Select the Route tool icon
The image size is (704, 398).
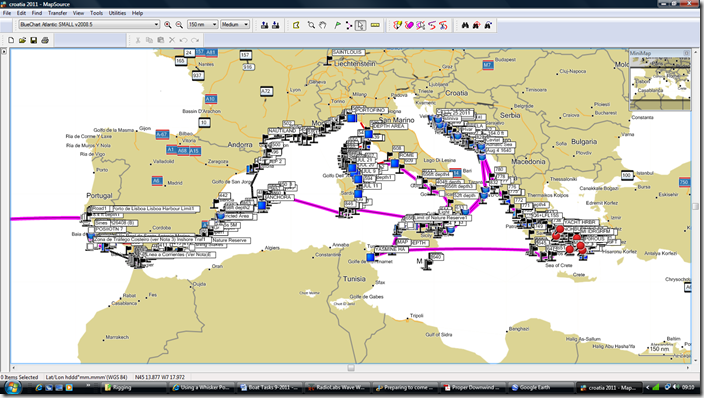(349, 25)
